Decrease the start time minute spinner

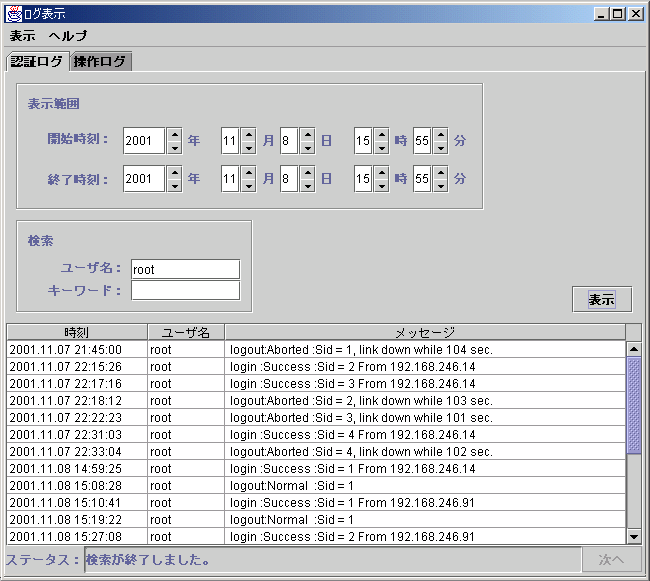point(441,148)
